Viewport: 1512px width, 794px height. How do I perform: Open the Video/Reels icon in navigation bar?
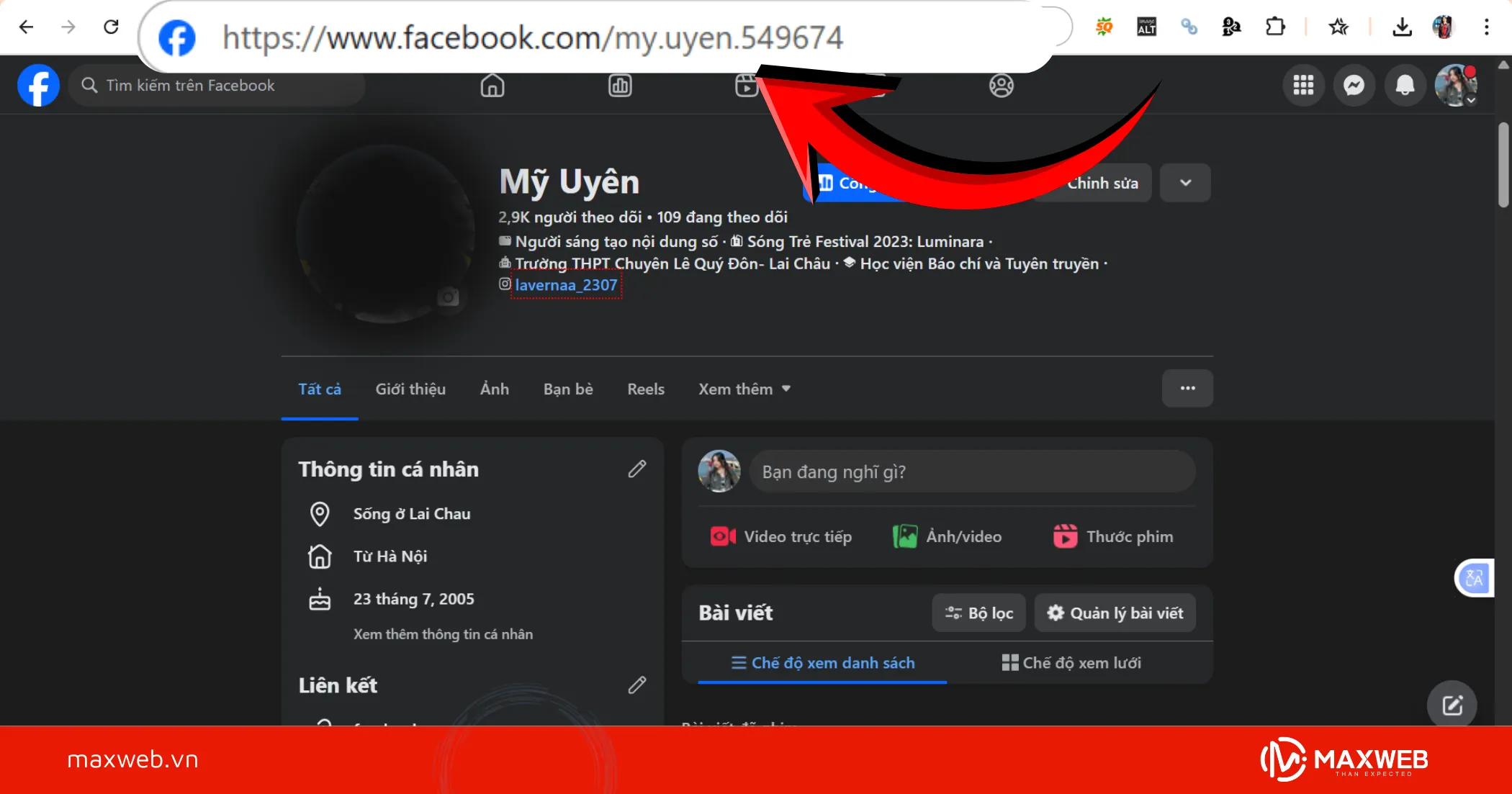[747, 85]
